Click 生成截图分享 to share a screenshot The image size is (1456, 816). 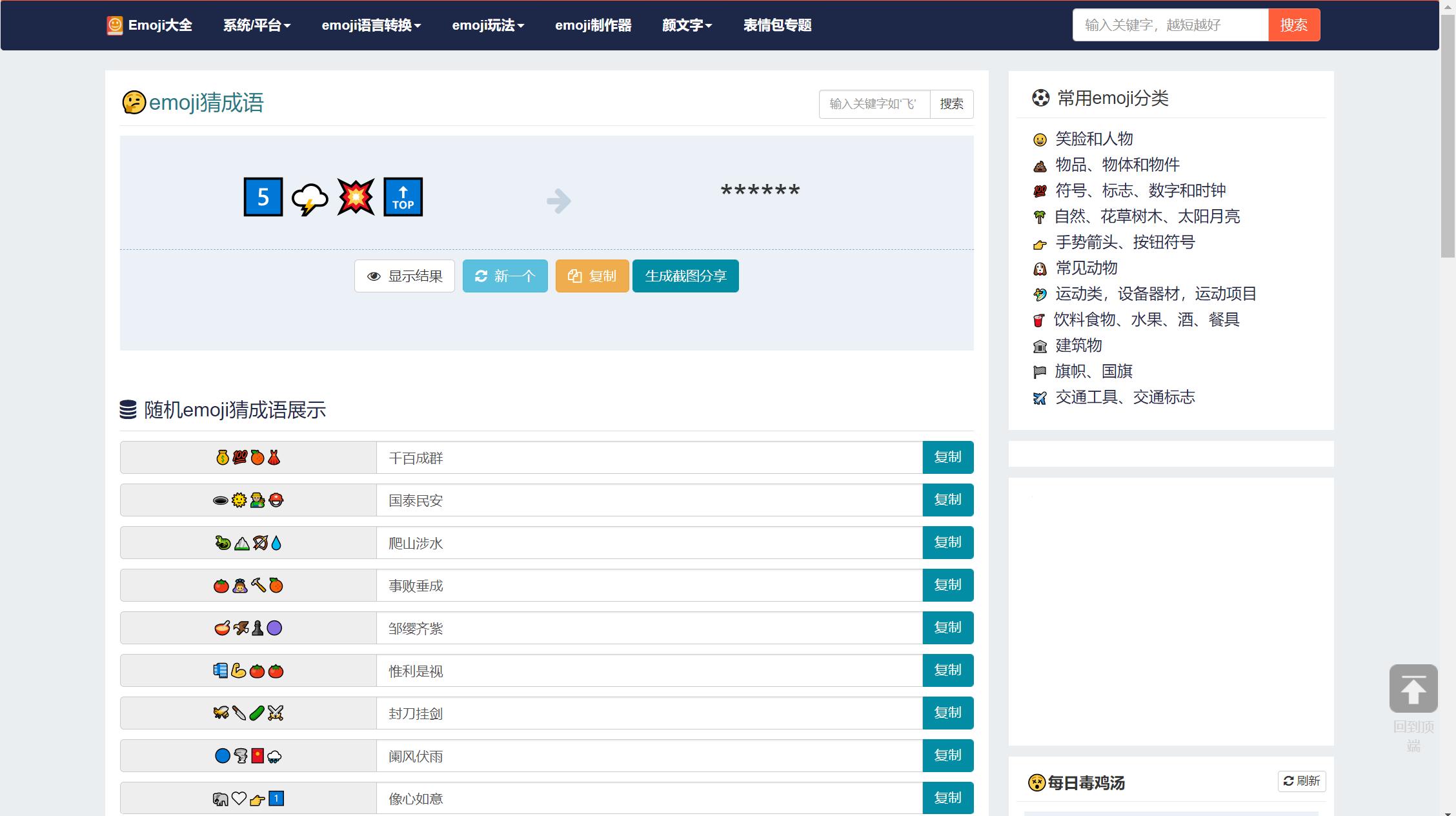click(x=685, y=276)
